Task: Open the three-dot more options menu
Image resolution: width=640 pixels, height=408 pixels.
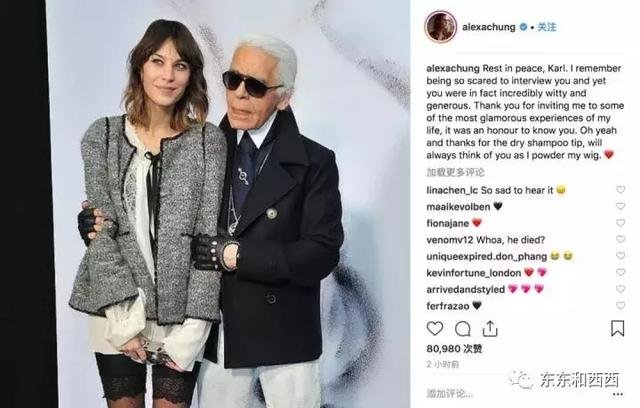Action: click(x=618, y=394)
